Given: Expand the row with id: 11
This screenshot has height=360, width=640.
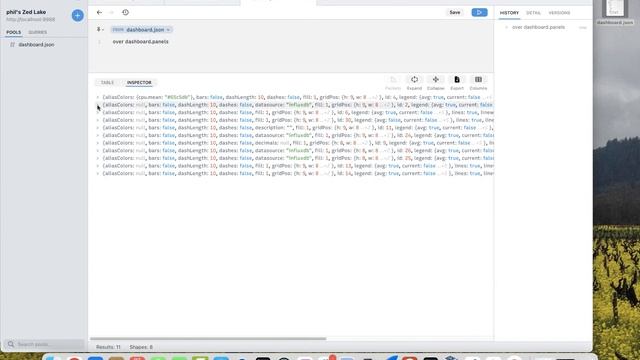Looking at the screenshot, I should [x=98, y=128].
